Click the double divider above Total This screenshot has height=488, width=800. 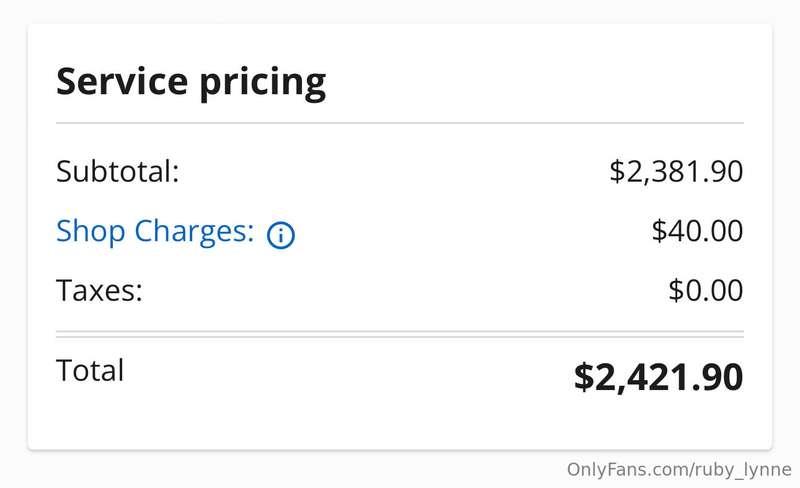coord(399,334)
